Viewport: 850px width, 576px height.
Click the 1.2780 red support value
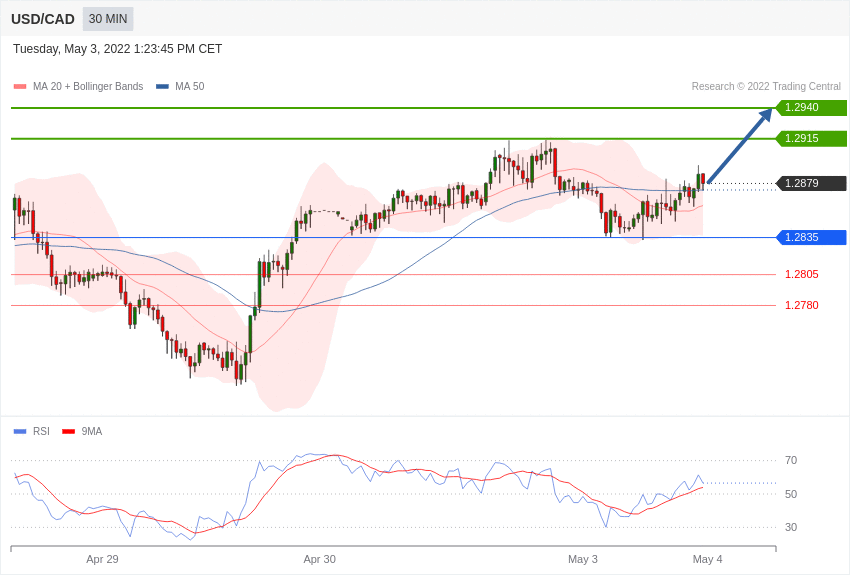point(802,305)
